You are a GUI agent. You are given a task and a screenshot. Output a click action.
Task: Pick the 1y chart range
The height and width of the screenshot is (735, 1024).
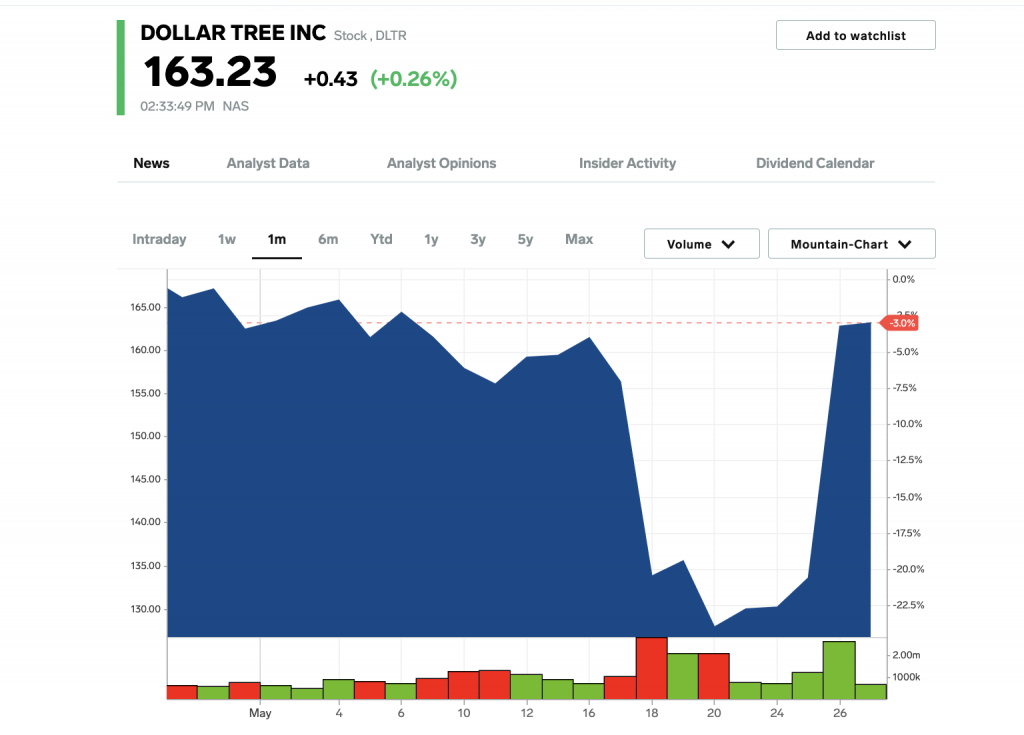[431, 239]
